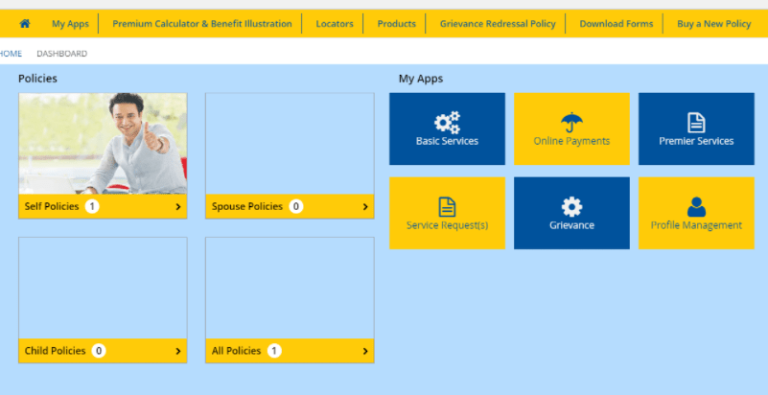
Task: Click the DASHBOARD breadcrumb
Action: 62,53
